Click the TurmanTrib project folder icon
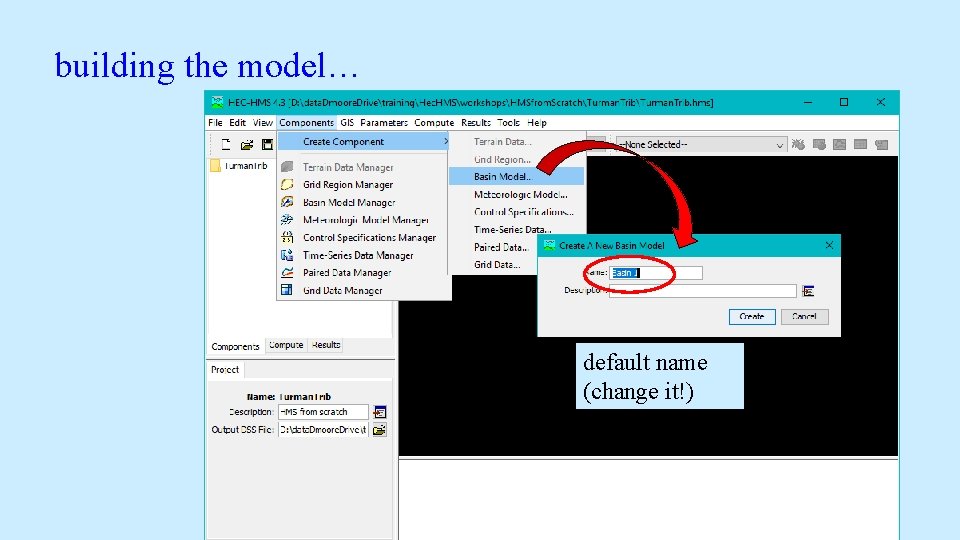Viewport: 960px width, 540px height. pos(215,165)
